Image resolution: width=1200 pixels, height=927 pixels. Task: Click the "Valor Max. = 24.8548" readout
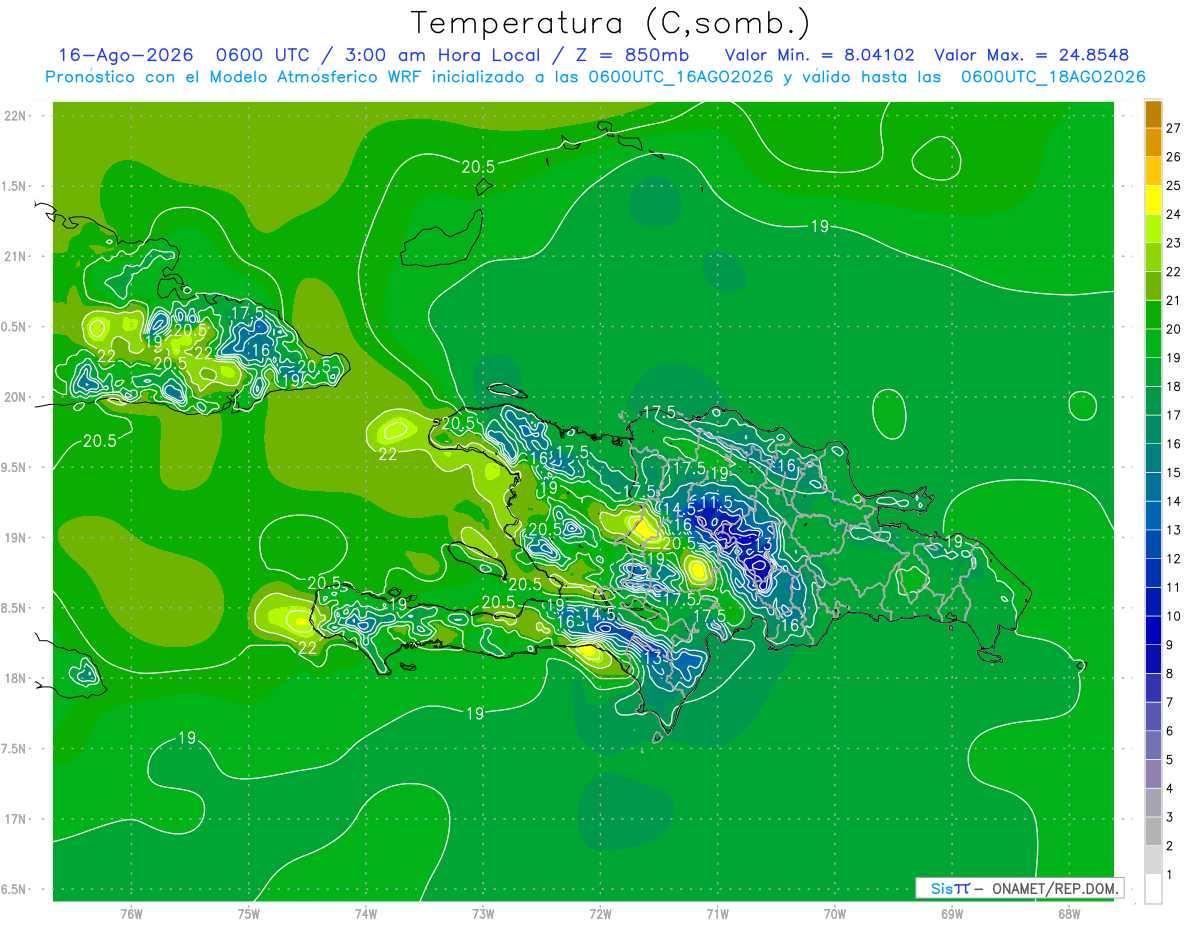coord(1031,55)
